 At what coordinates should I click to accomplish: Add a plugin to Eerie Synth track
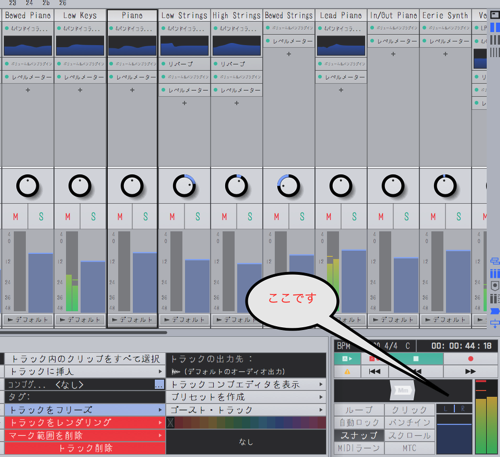445,54
